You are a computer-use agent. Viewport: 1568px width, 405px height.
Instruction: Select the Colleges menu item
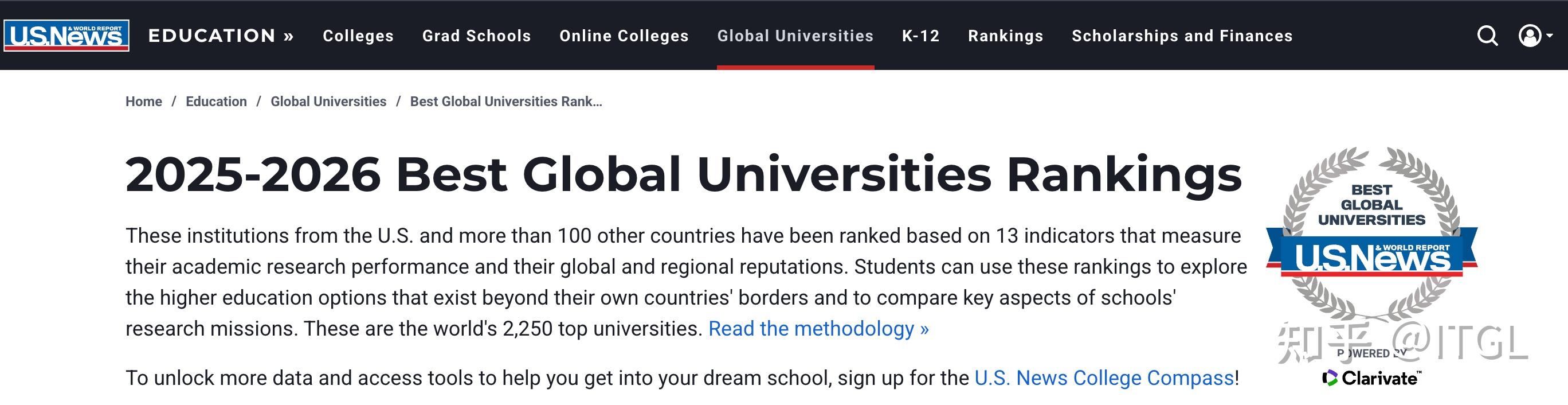click(x=358, y=36)
